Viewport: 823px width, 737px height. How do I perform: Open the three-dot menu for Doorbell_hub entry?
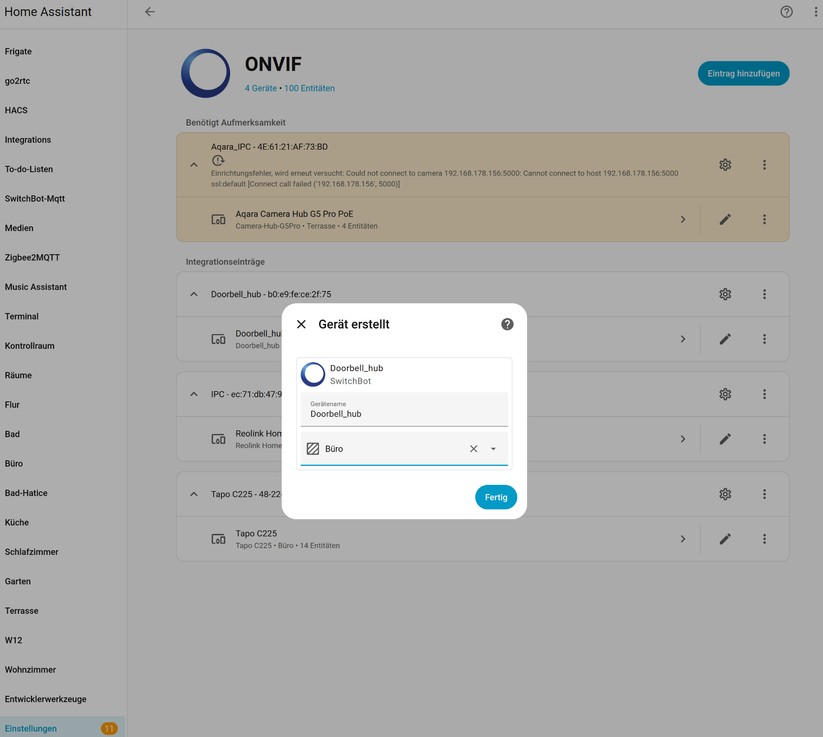tap(763, 293)
